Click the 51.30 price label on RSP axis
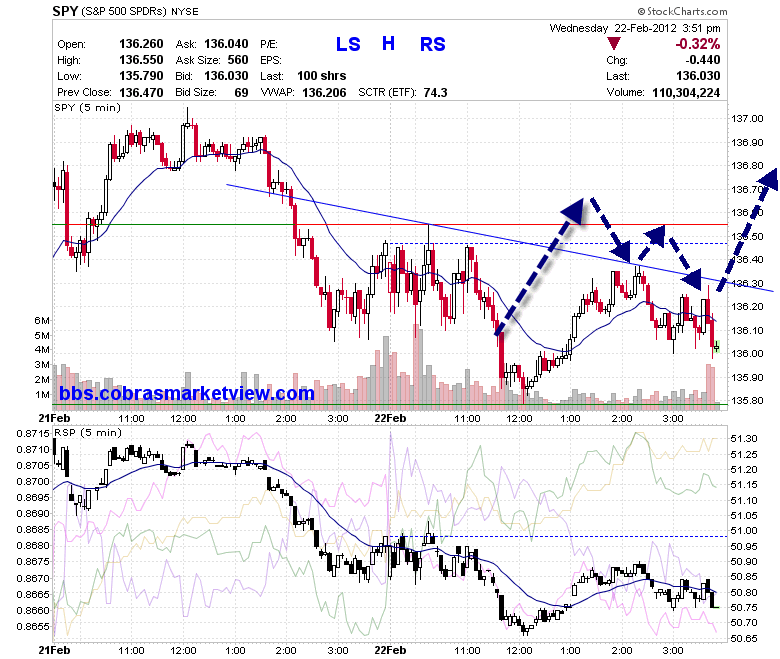This screenshot has height=659, width=780. click(744, 439)
